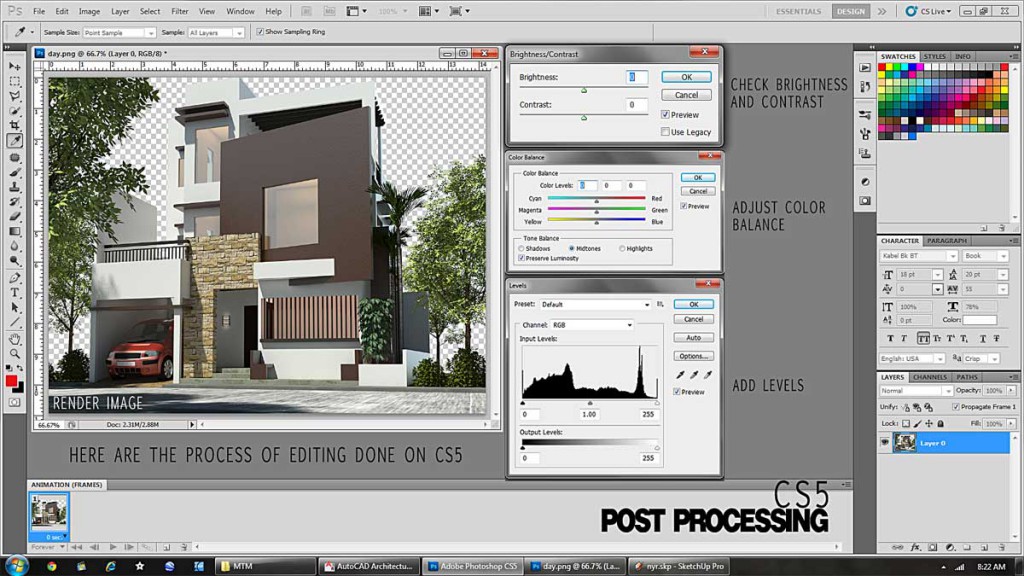Select the Pen tool
The height and width of the screenshot is (576, 1024).
tap(14, 278)
